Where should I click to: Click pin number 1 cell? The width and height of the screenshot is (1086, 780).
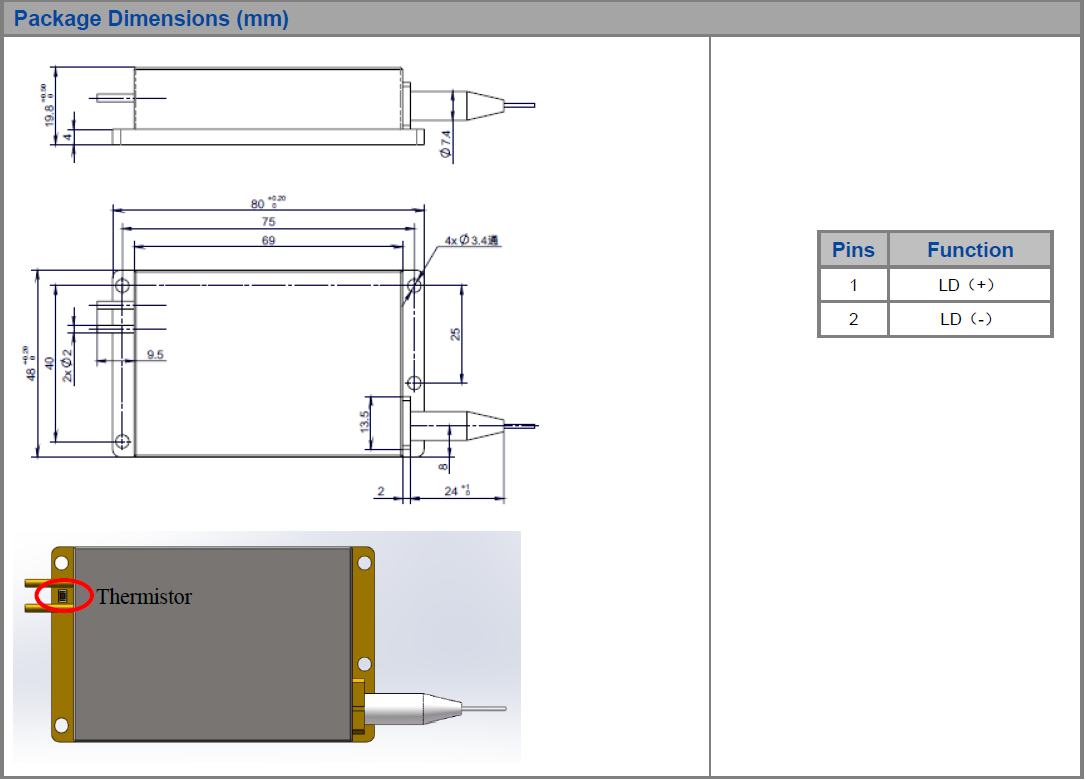(853, 285)
